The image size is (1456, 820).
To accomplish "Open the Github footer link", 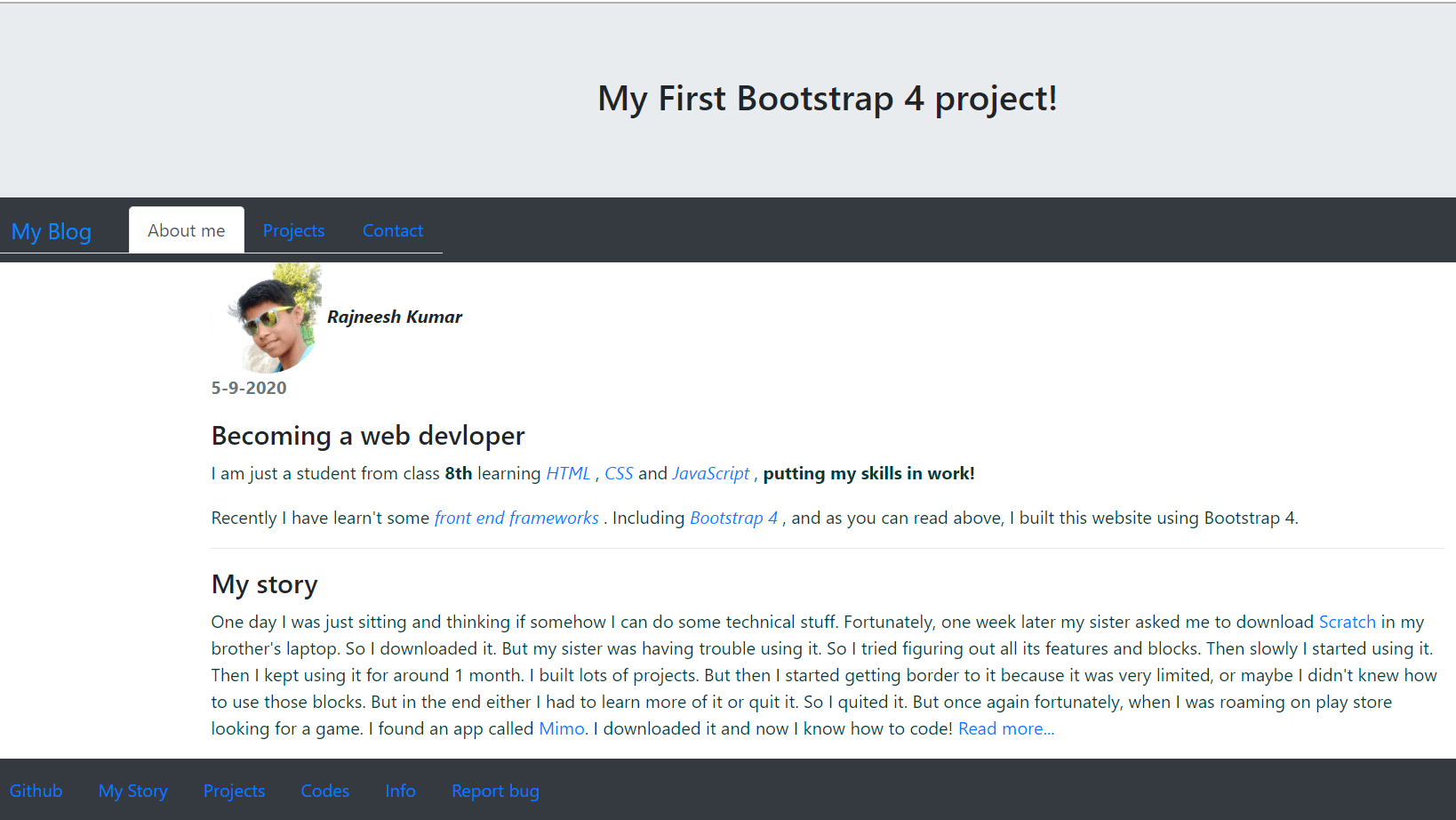I will tap(36, 791).
